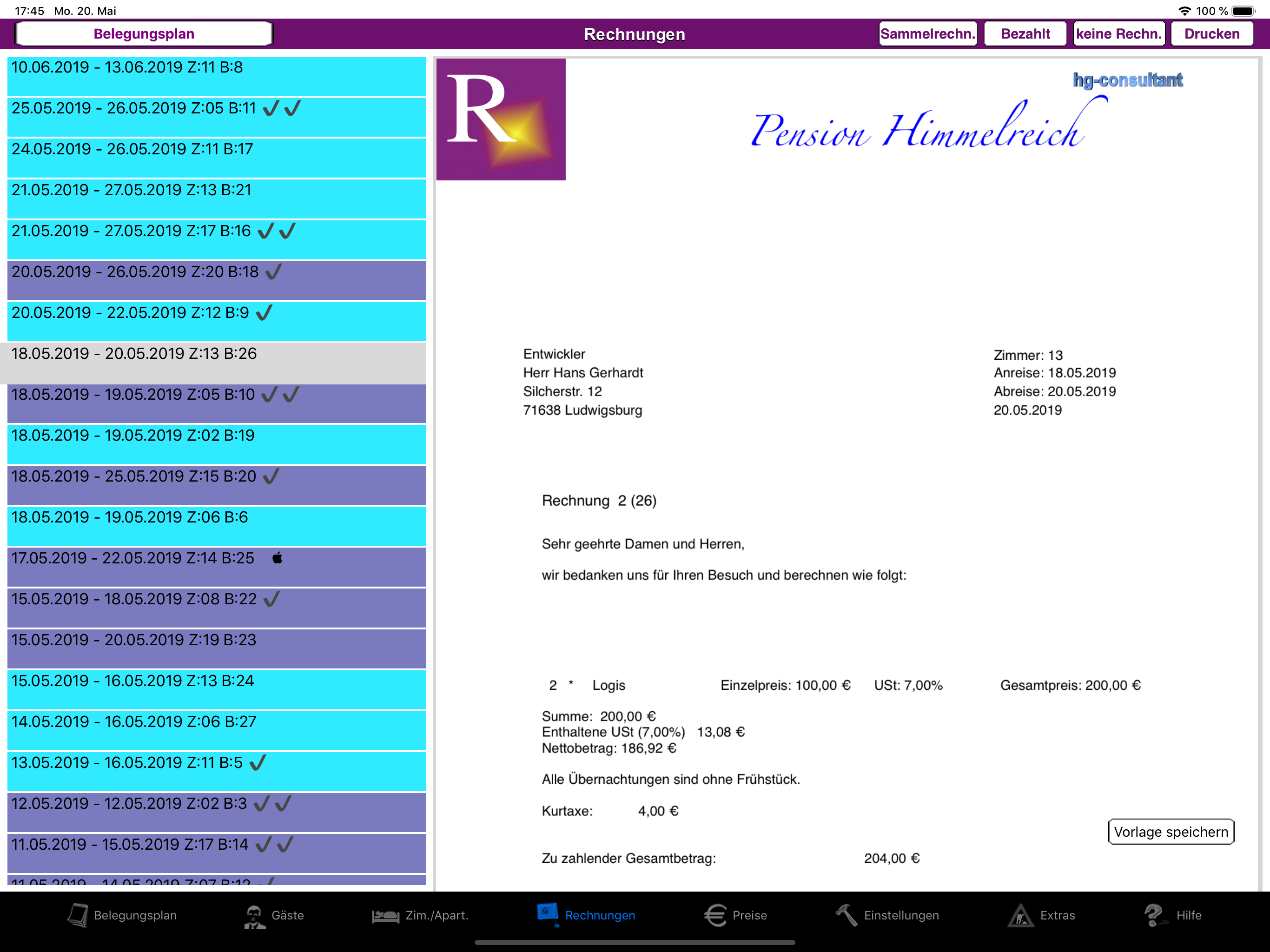Click the purple R logo image
Viewport: 1270px width, 952px height.
pos(501,119)
